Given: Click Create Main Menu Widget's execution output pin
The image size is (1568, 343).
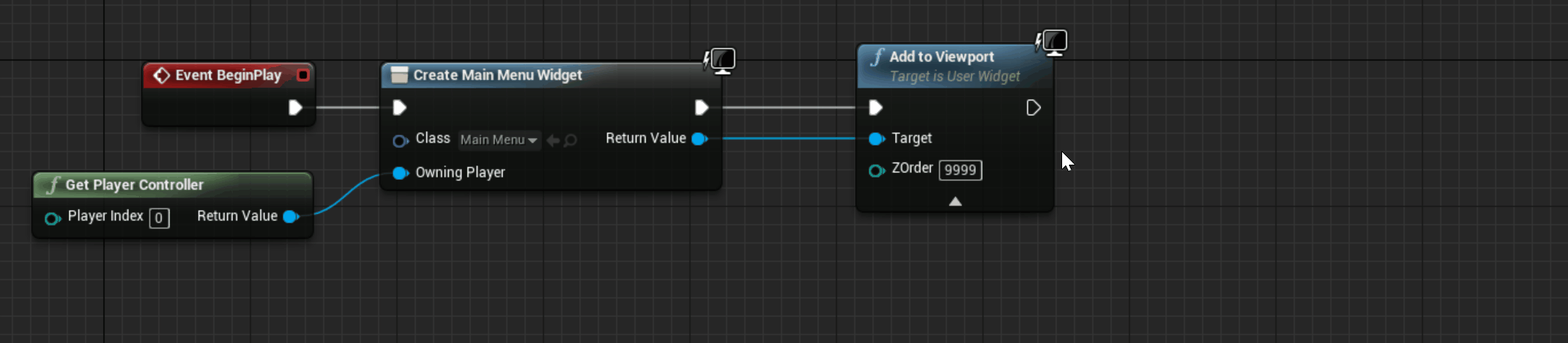Looking at the screenshot, I should point(701,107).
